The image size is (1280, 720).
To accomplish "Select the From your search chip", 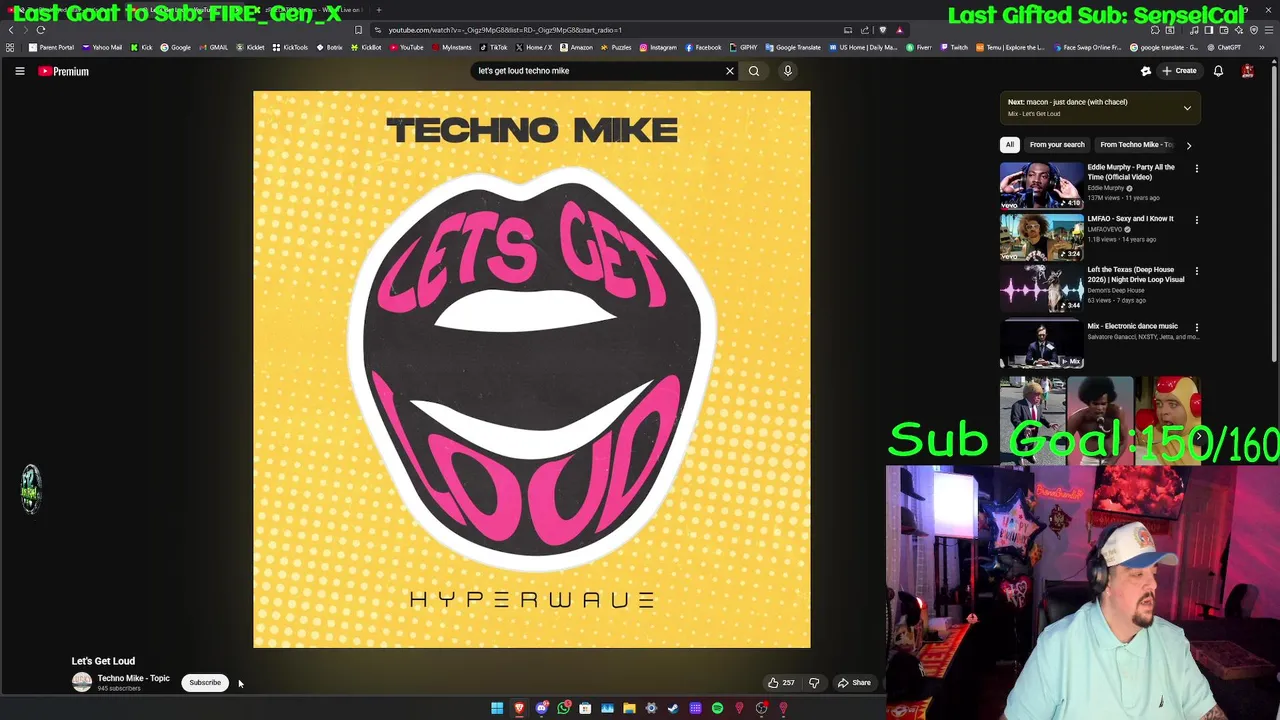I will coord(1057,145).
